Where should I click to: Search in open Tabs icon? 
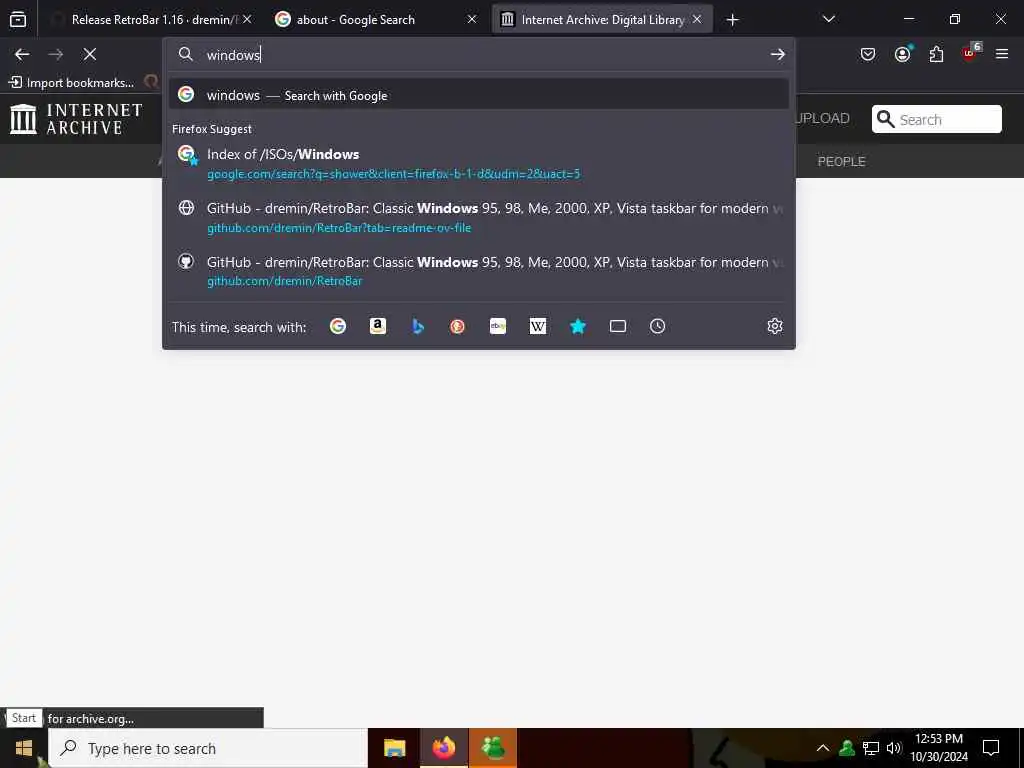tap(618, 326)
